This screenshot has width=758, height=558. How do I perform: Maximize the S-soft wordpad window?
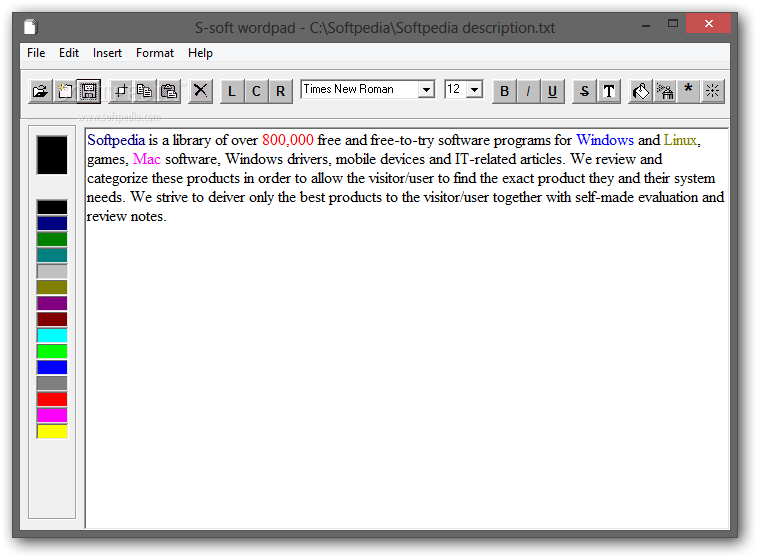(672, 24)
